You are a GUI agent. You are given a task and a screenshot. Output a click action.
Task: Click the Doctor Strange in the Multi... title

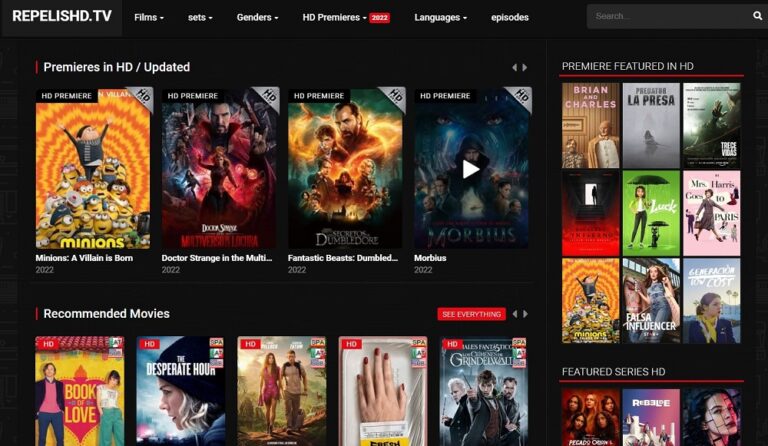tap(216, 258)
